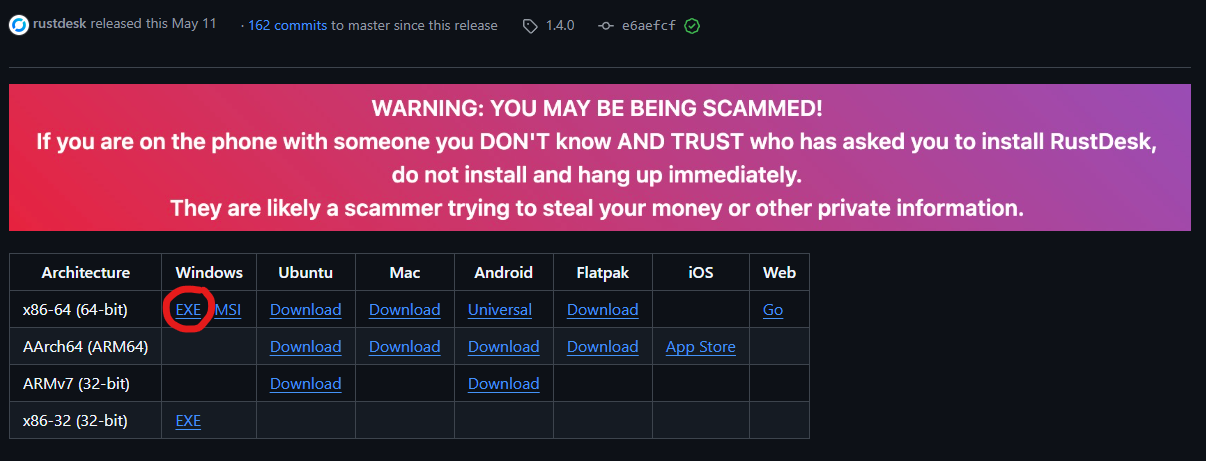Viewport: 1206px width, 461px height.
Task: Download the Android ARMv7 build
Action: click(503, 384)
